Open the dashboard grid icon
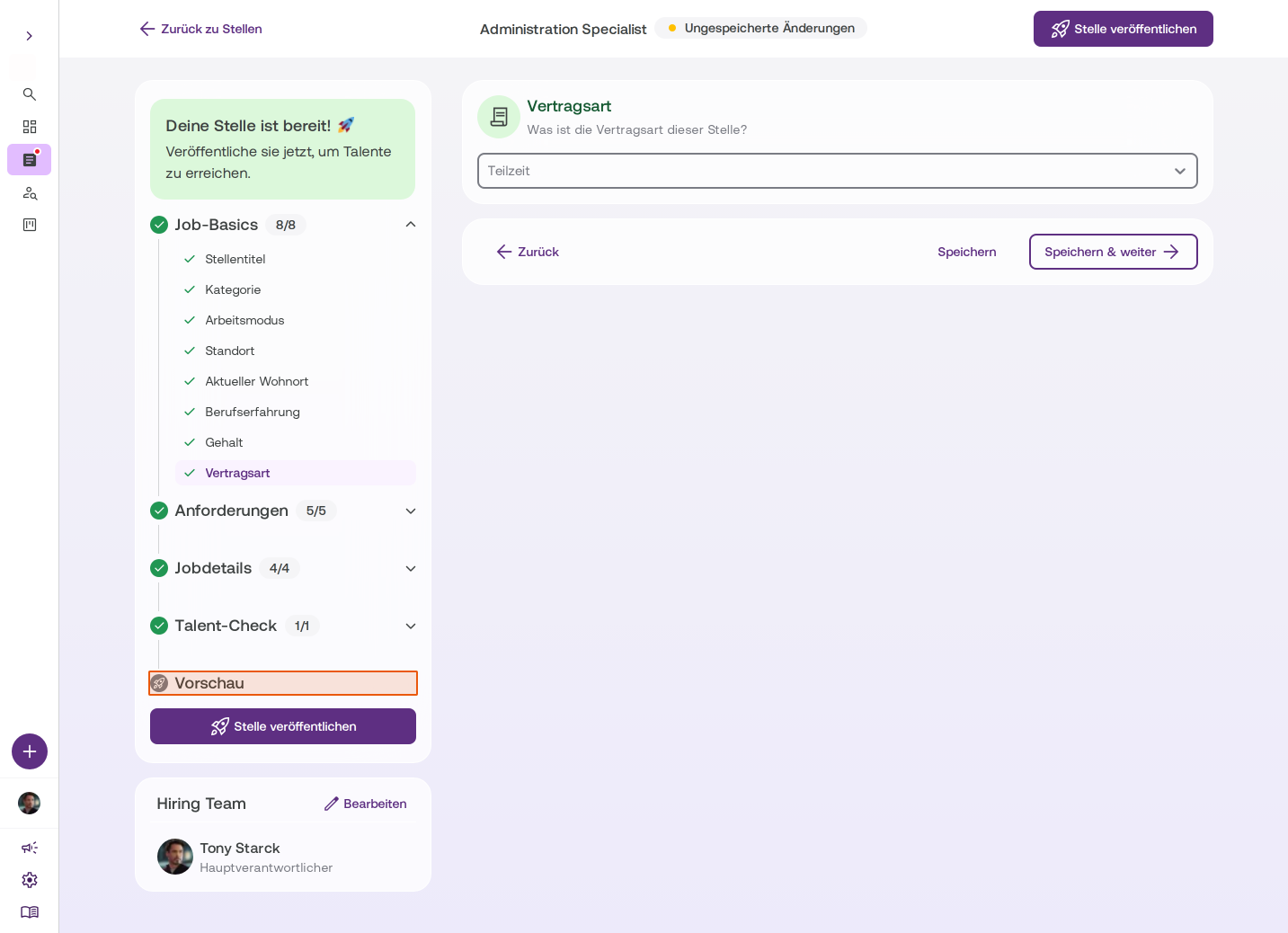This screenshot has height=933, width=1288. pyautogui.click(x=29, y=127)
